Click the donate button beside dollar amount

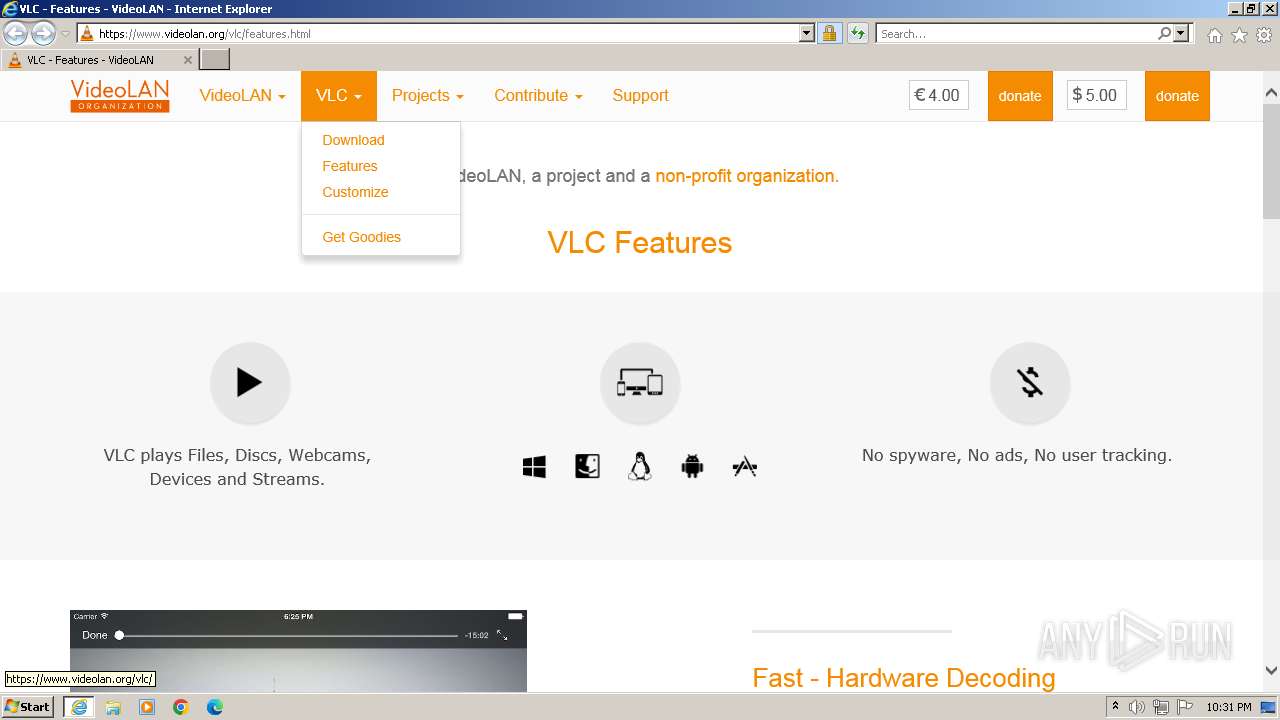click(x=1177, y=96)
